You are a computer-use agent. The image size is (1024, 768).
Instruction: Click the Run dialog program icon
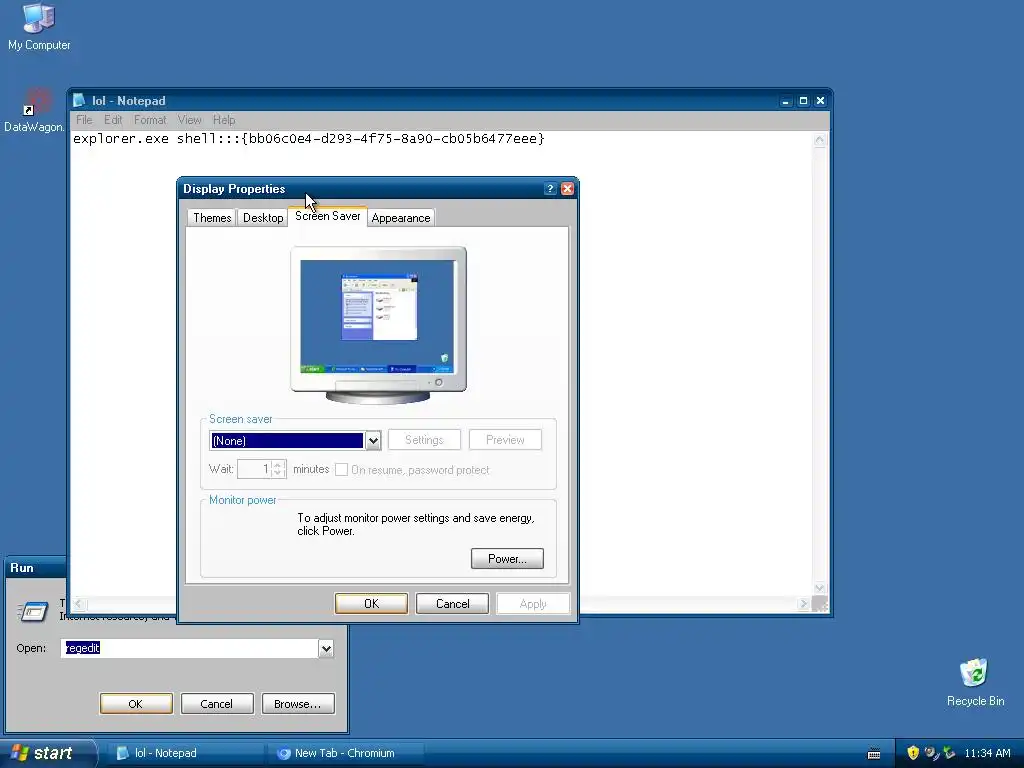point(33,611)
